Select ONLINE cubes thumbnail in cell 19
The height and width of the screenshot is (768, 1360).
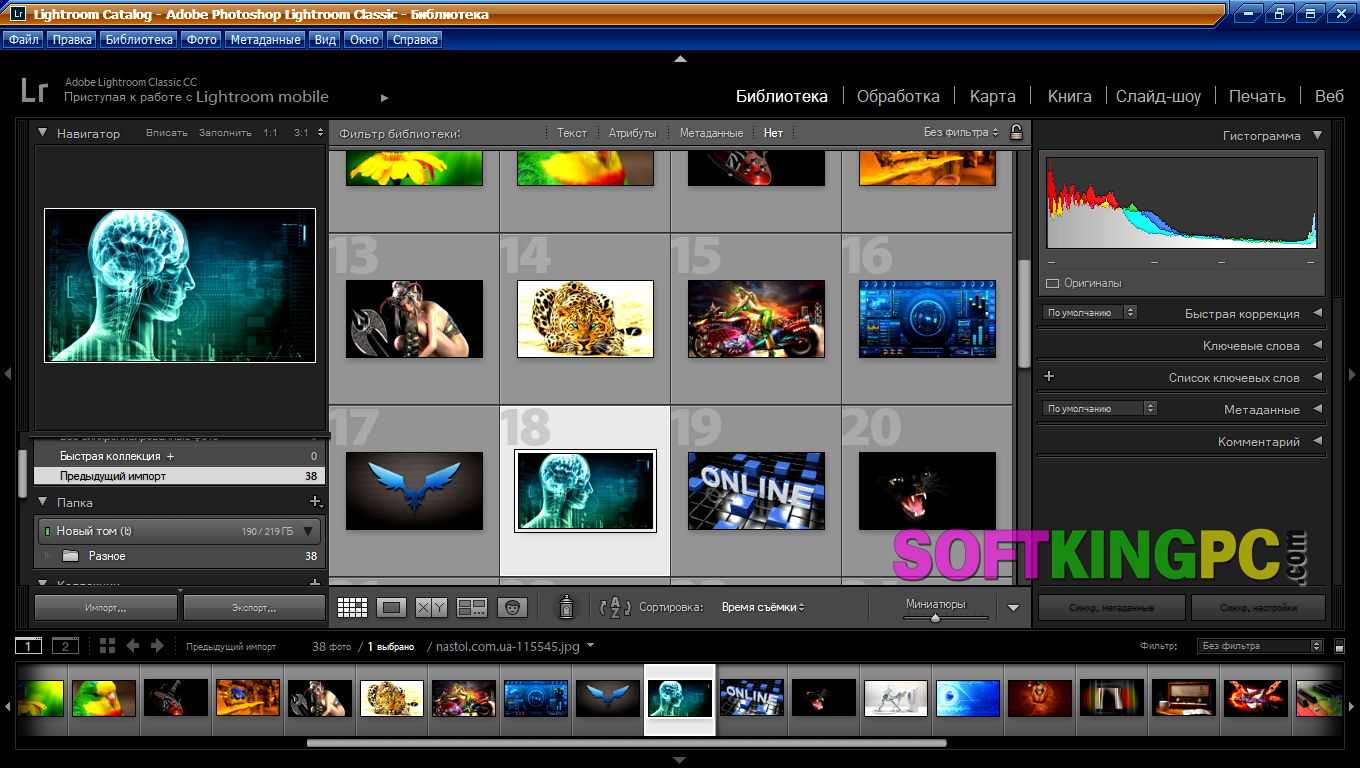click(756, 490)
